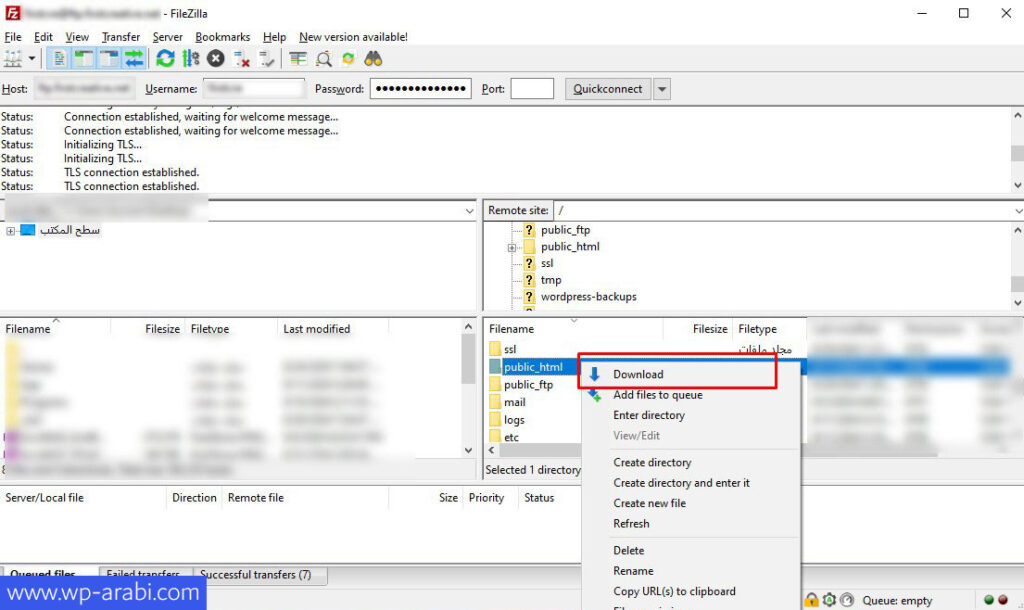Select logs folder in remote file list
Image resolution: width=1024 pixels, height=610 pixels.
pos(514,420)
